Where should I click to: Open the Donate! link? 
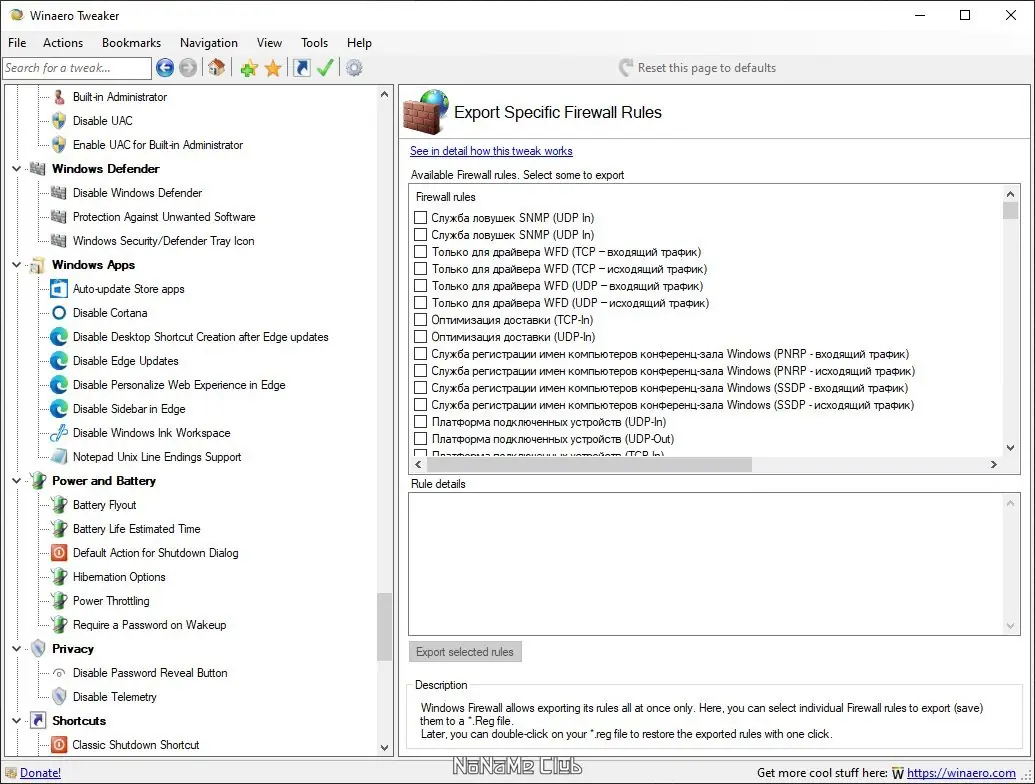[40, 773]
